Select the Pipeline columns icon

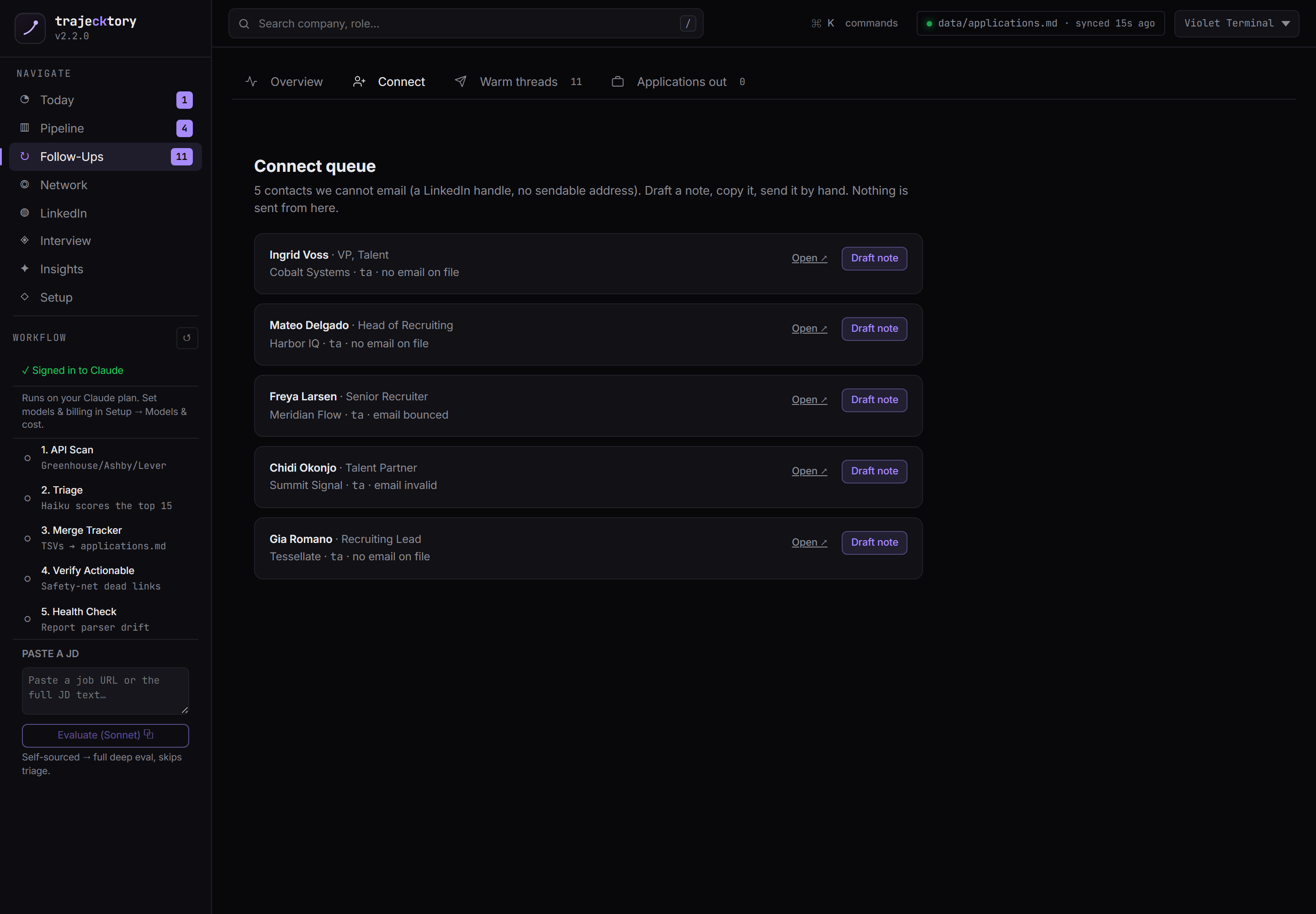[25, 128]
